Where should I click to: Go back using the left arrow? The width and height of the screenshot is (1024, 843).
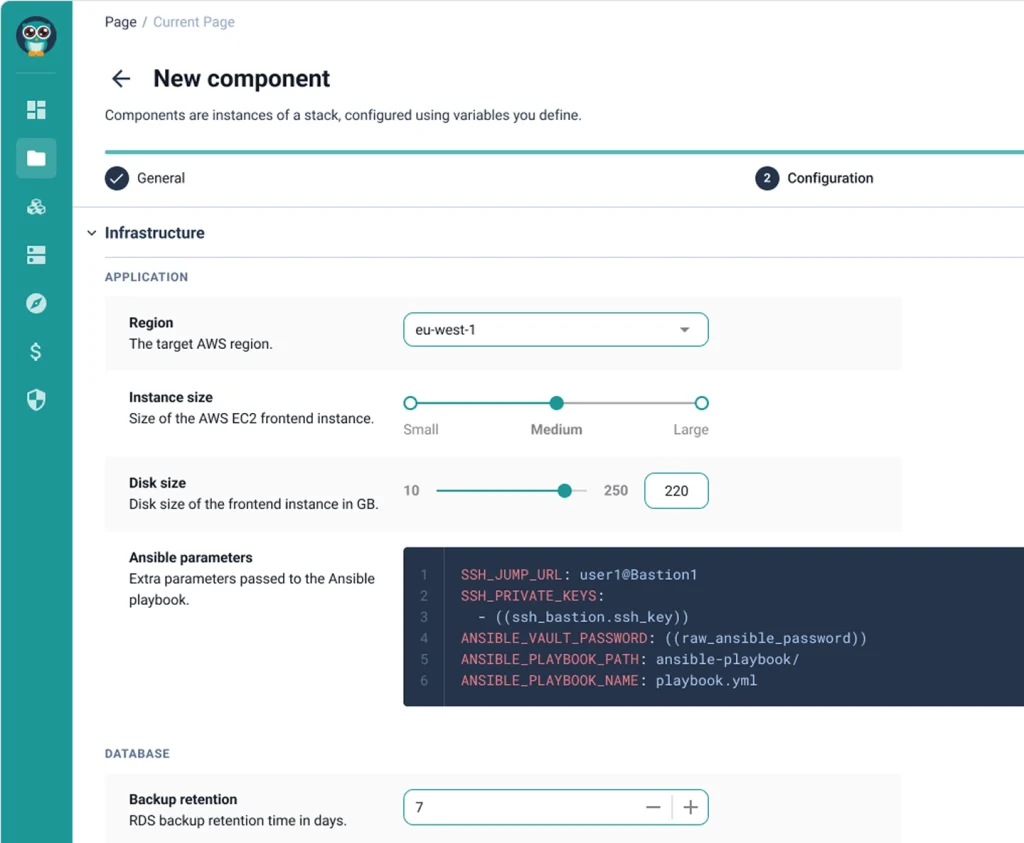pos(121,79)
